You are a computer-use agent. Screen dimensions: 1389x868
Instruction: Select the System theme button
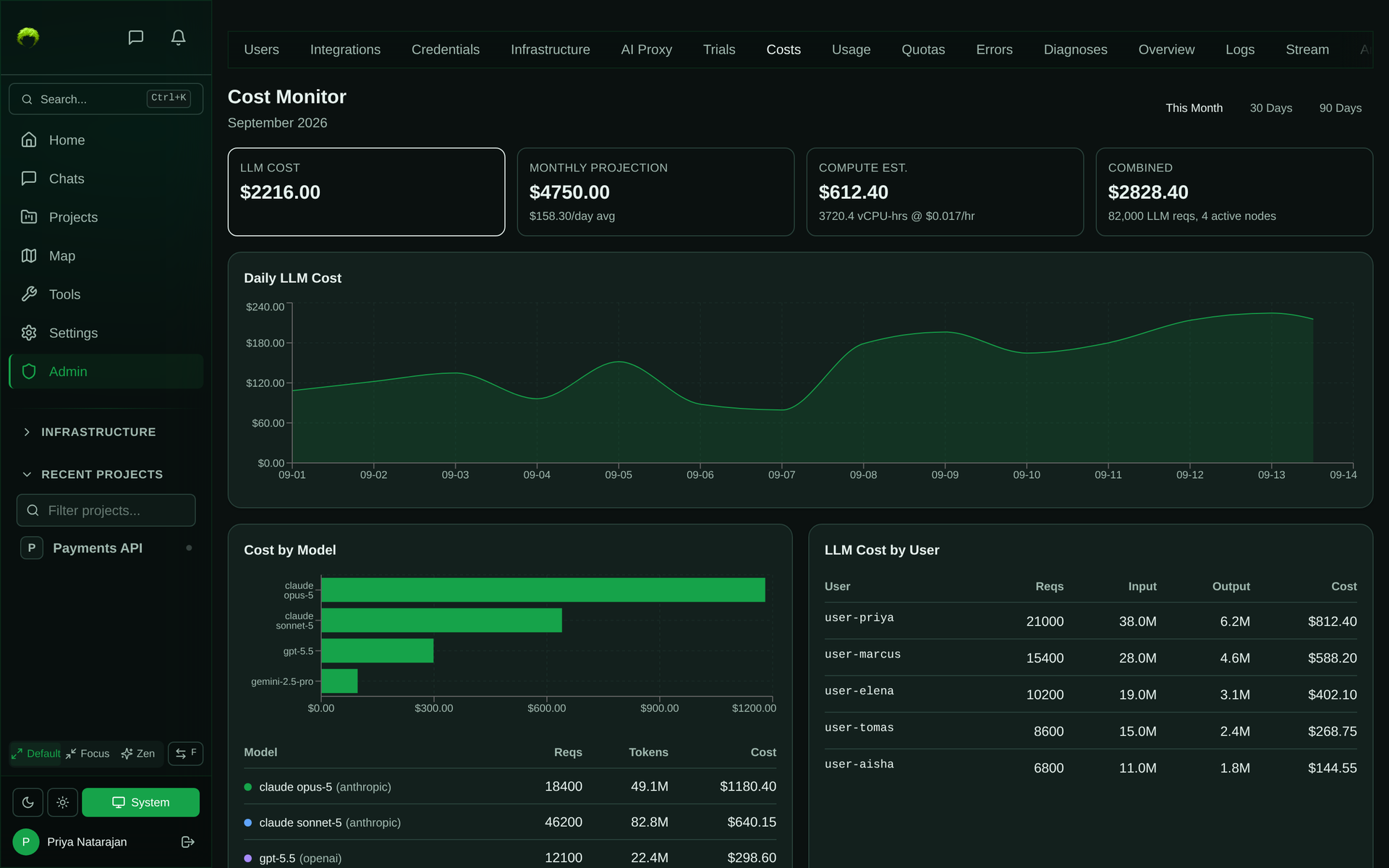pyautogui.click(x=141, y=802)
